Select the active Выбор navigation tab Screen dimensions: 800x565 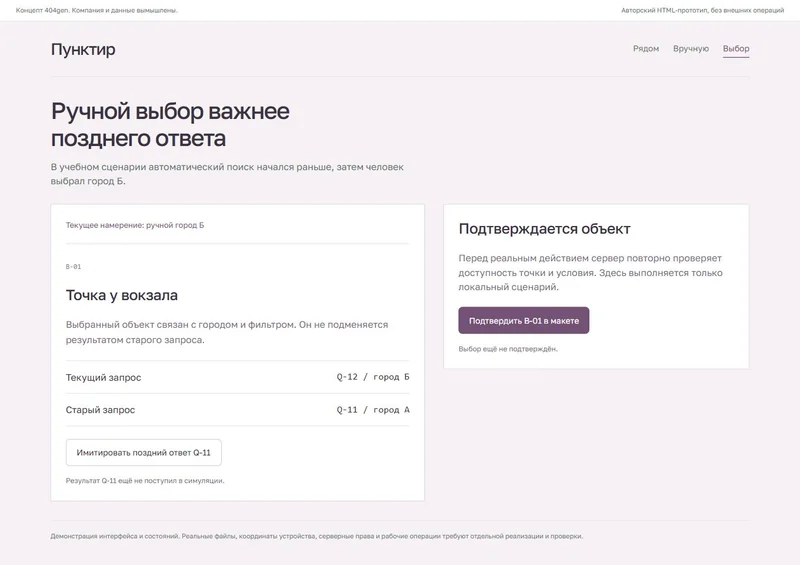point(736,49)
